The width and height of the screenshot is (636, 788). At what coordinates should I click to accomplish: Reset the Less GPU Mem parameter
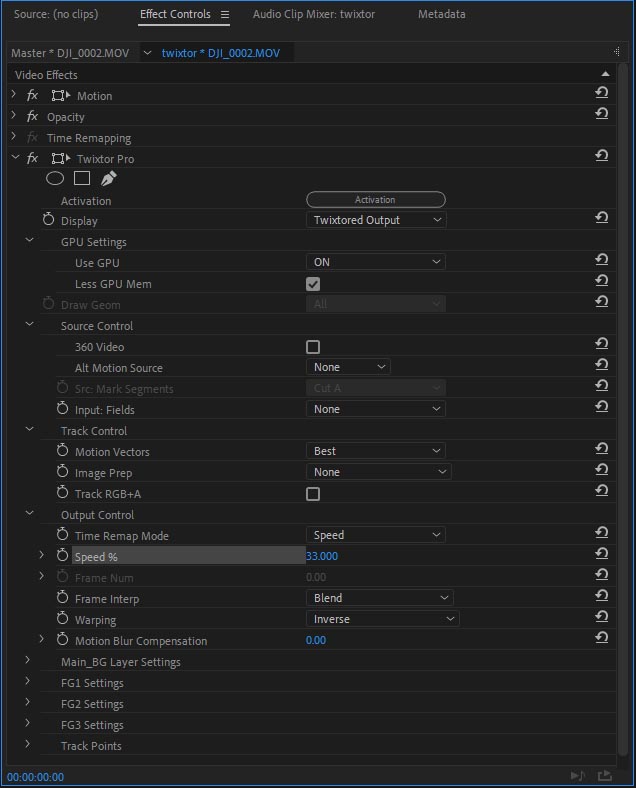point(601,280)
